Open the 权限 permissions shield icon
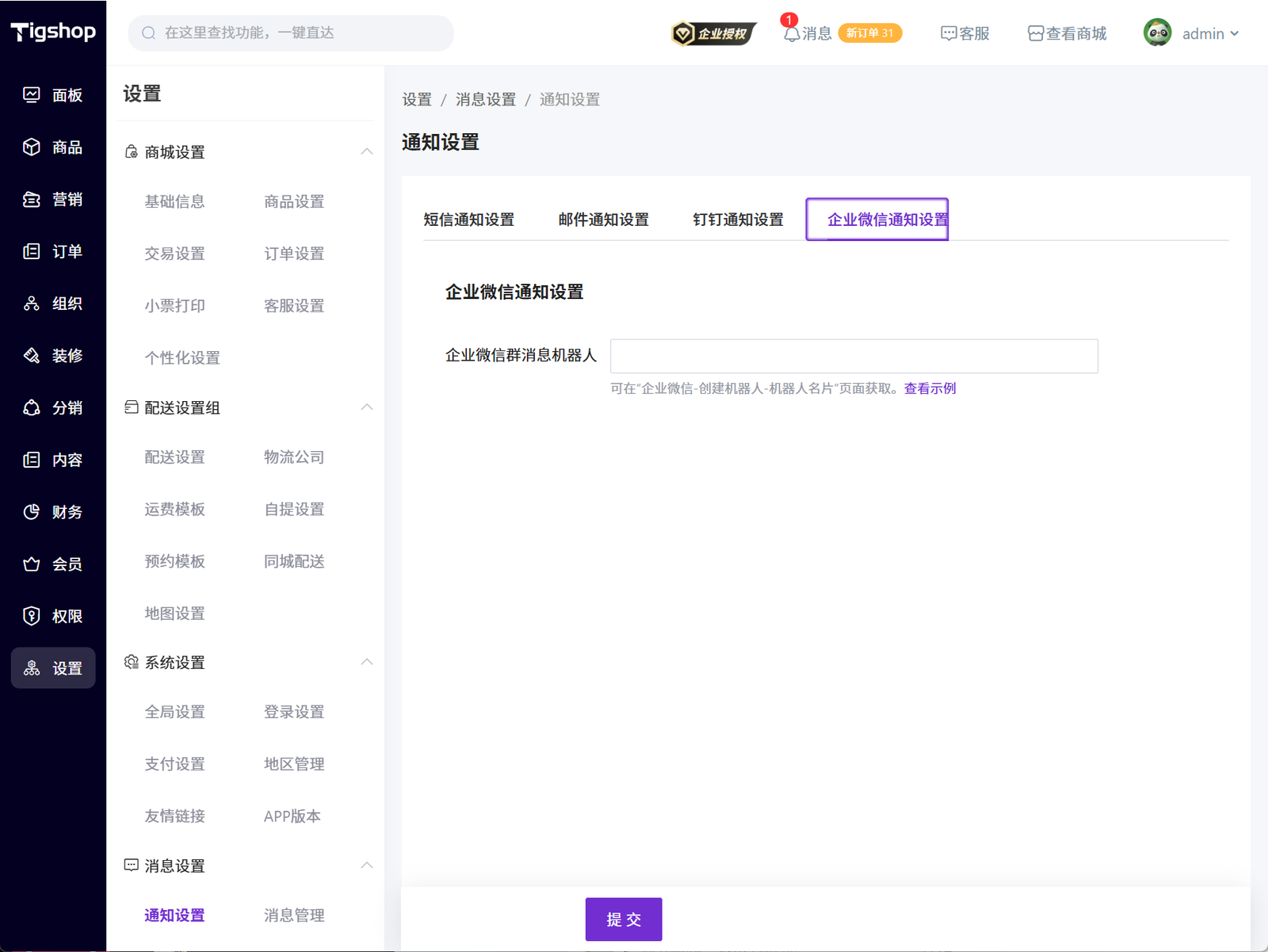The height and width of the screenshot is (952, 1268). tap(31, 616)
